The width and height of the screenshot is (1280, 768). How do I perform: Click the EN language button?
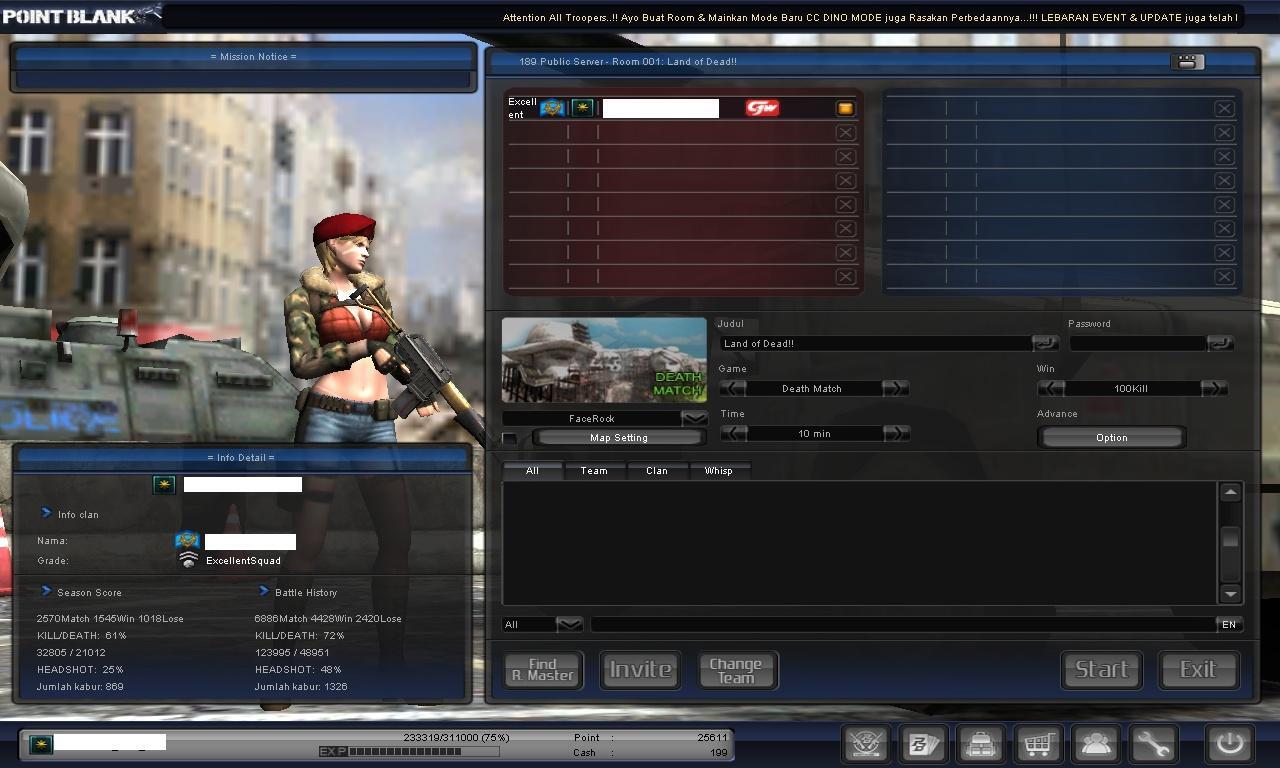click(1229, 624)
